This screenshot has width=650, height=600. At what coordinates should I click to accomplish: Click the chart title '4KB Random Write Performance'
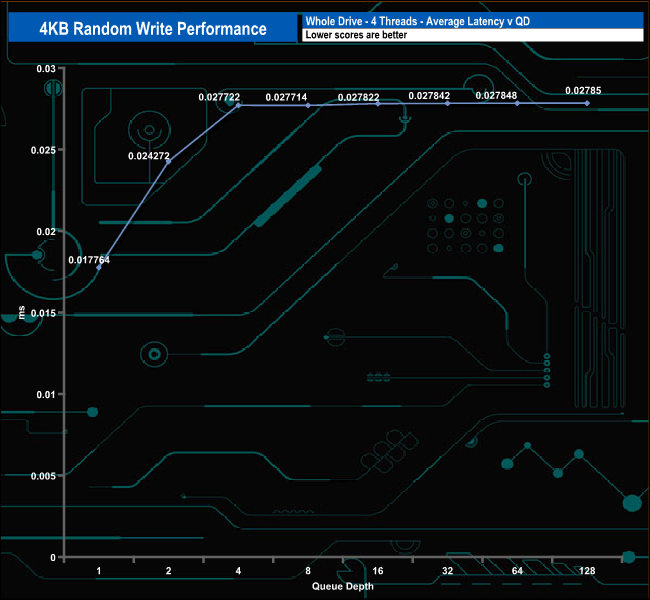point(153,29)
